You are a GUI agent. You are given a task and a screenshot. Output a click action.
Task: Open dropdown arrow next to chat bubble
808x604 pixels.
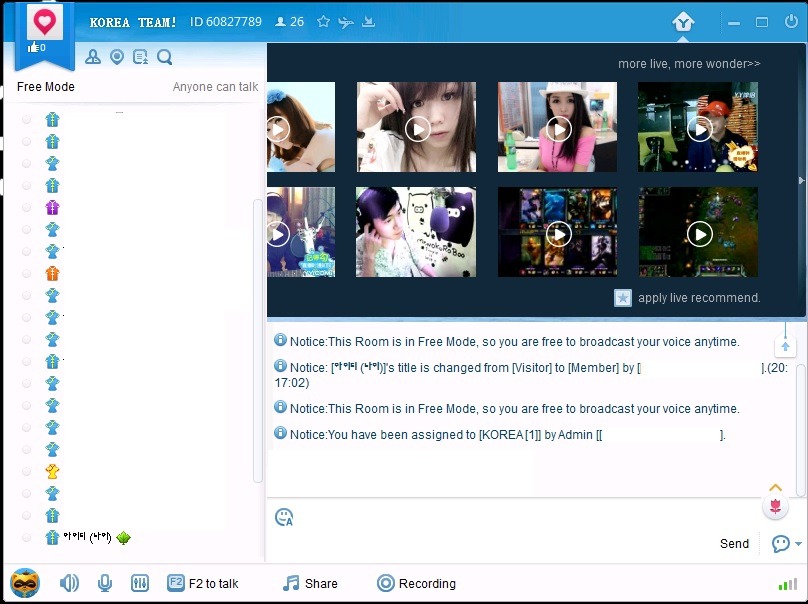(798, 544)
